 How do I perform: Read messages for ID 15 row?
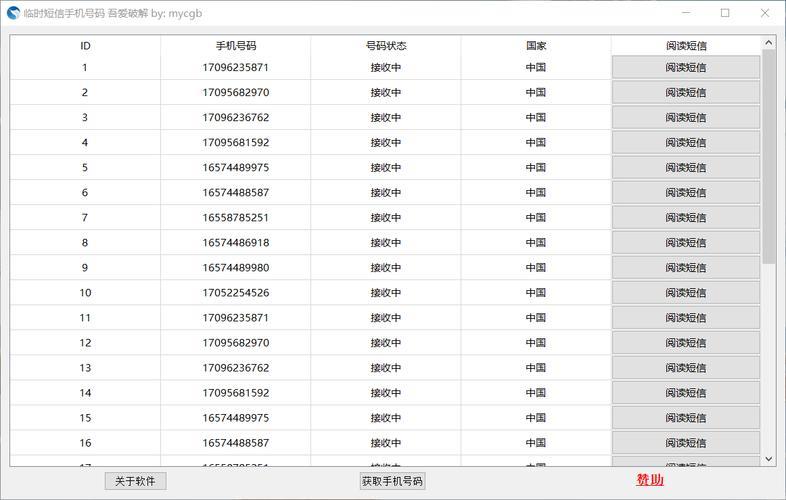[x=686, y=418]
